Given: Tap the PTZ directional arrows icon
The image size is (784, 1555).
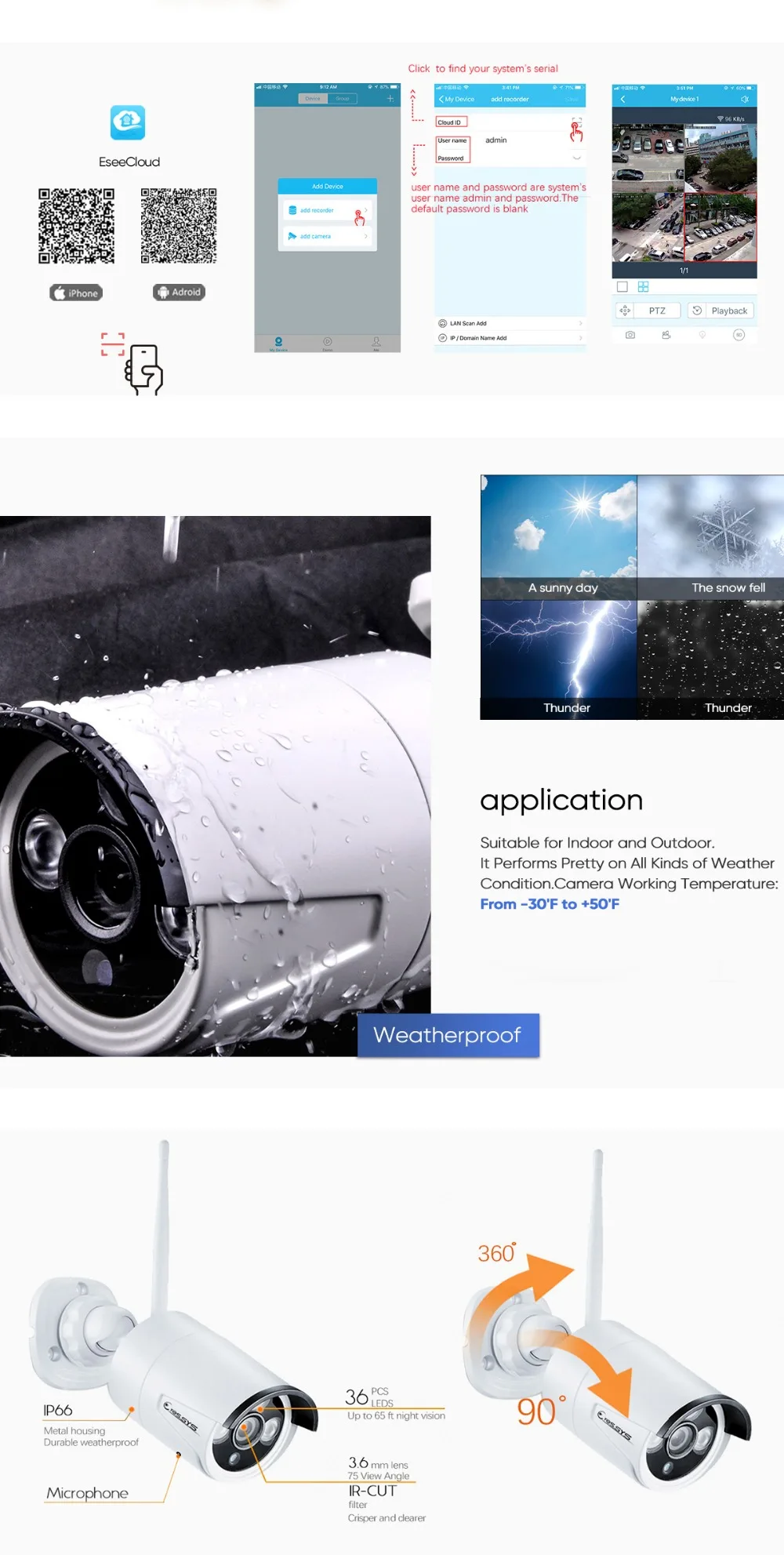Looking at the screenshot, I should pyautogui.click(x=625, y=311).
